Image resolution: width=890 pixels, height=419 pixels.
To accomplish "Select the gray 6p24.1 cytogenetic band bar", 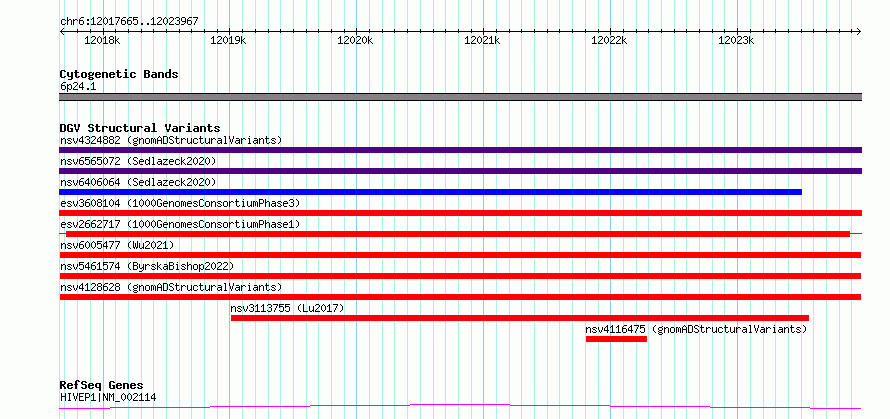I will click(x=460, y=97).
